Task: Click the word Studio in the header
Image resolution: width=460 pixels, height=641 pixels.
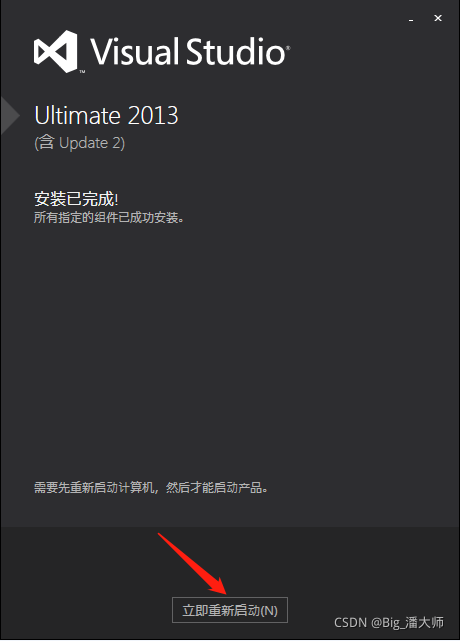Action: (x=236, y=51)
